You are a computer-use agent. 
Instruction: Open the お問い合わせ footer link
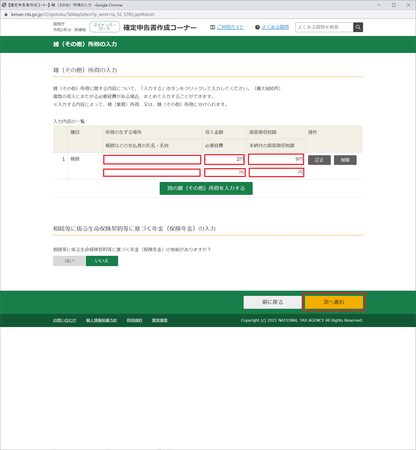pos(65,320)
